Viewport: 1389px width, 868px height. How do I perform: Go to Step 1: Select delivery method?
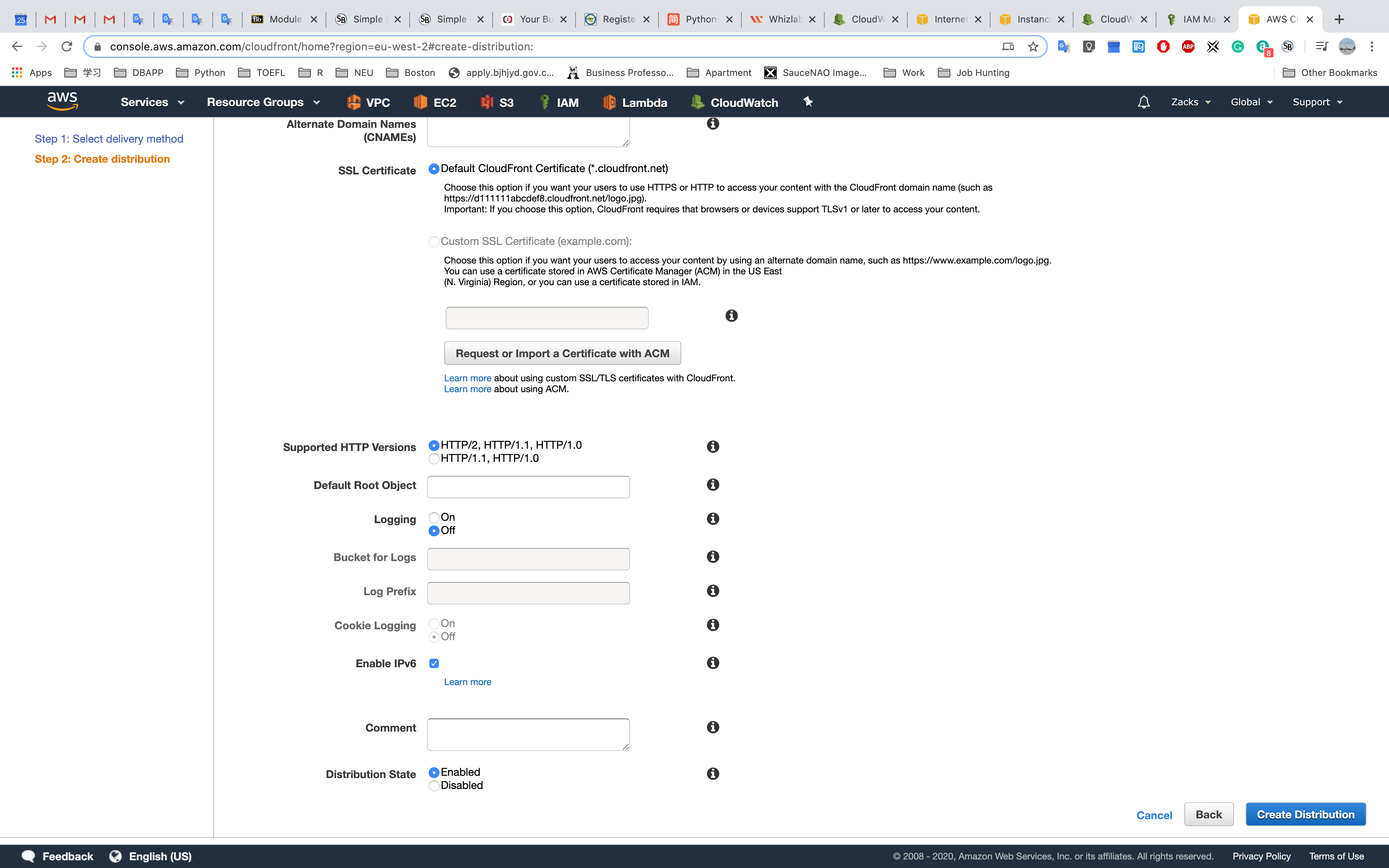109,139
